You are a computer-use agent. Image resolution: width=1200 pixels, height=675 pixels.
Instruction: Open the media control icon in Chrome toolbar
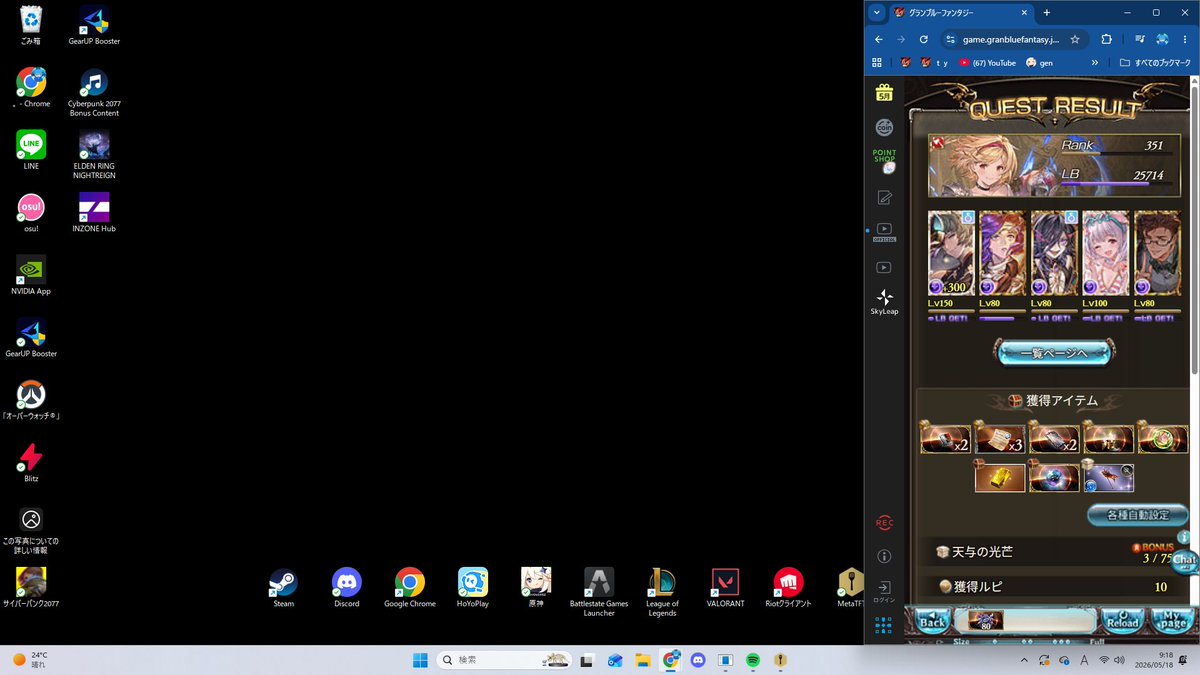click(1140, 39)
